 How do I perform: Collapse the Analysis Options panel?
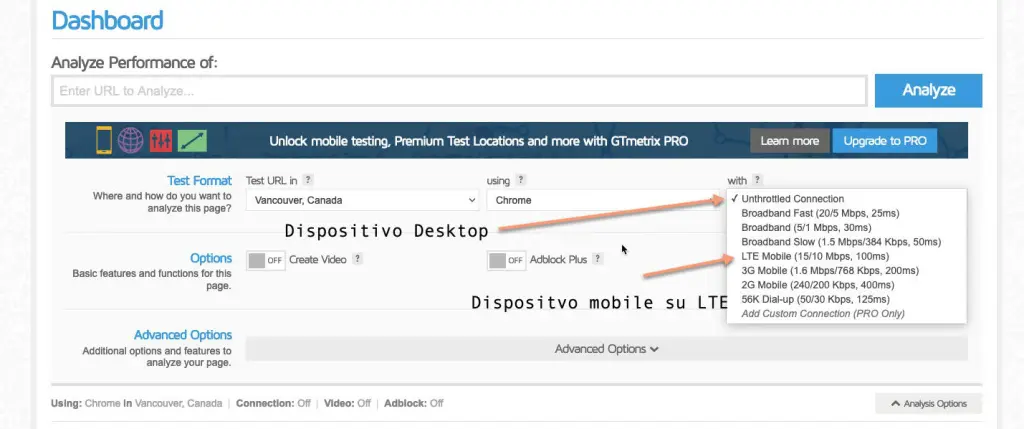click(929, 404)
